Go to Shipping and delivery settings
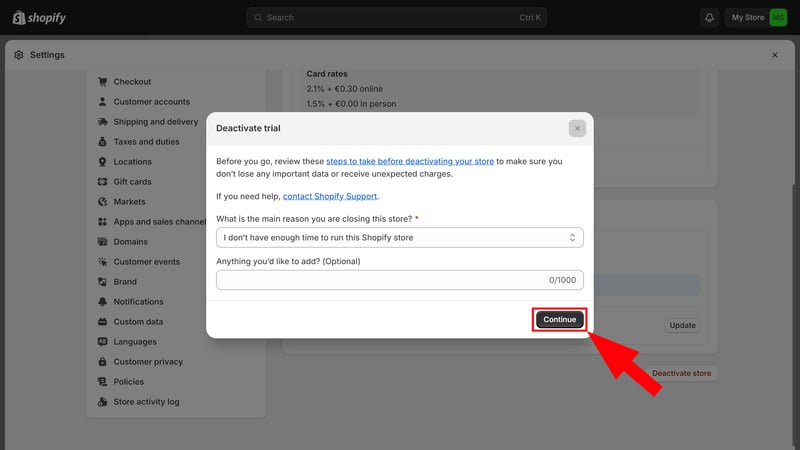This screenshot has height=450, width=800. tap(156, 121)
